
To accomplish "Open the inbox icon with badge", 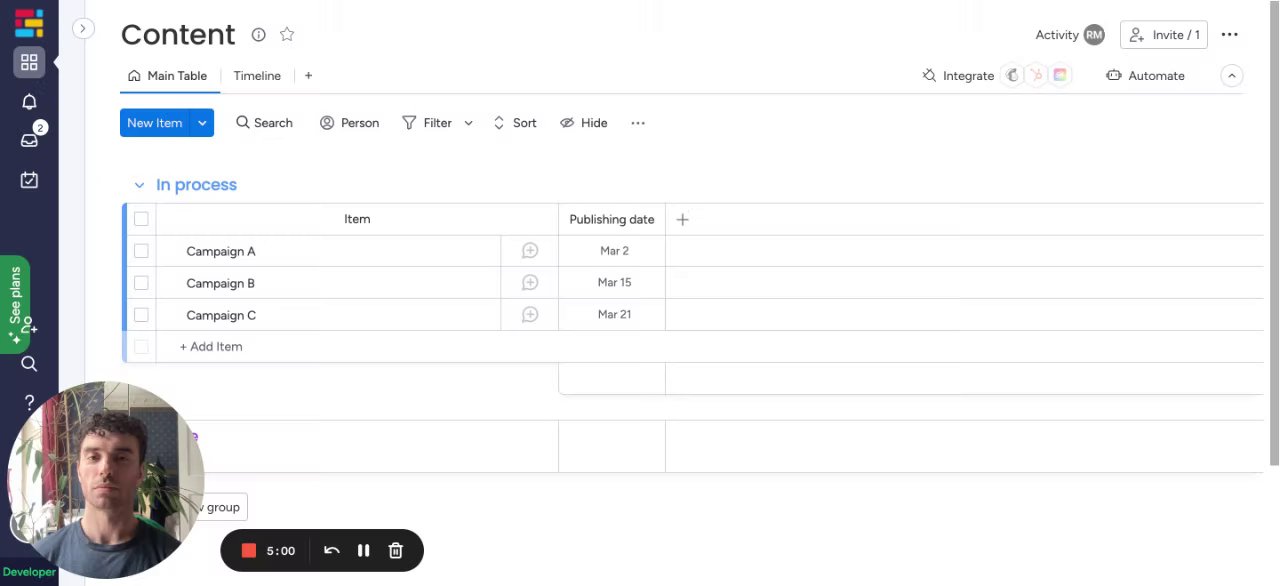I will (x=29, y=140).
